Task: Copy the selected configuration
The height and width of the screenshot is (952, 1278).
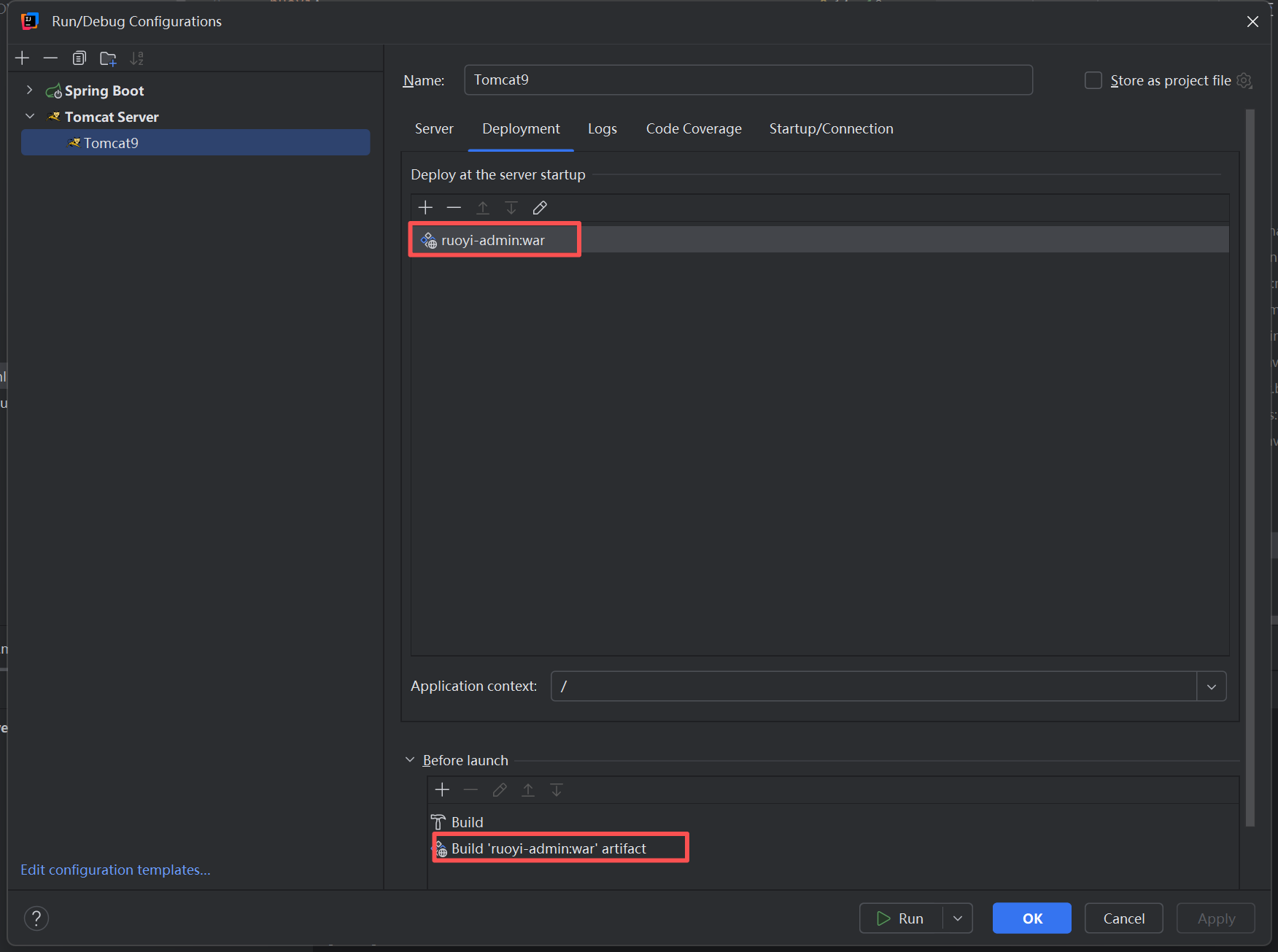Action: pos(80,58)
